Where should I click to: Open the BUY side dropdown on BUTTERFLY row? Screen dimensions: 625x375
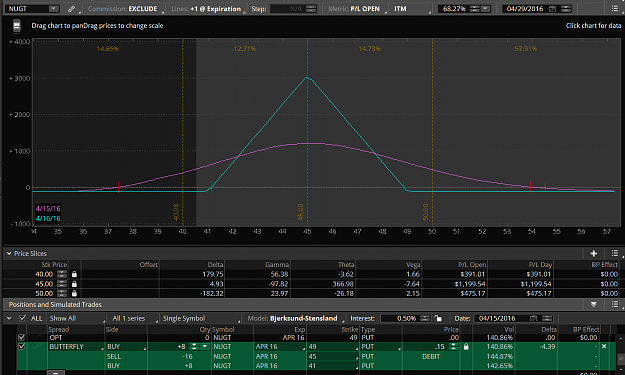point(126,347)
